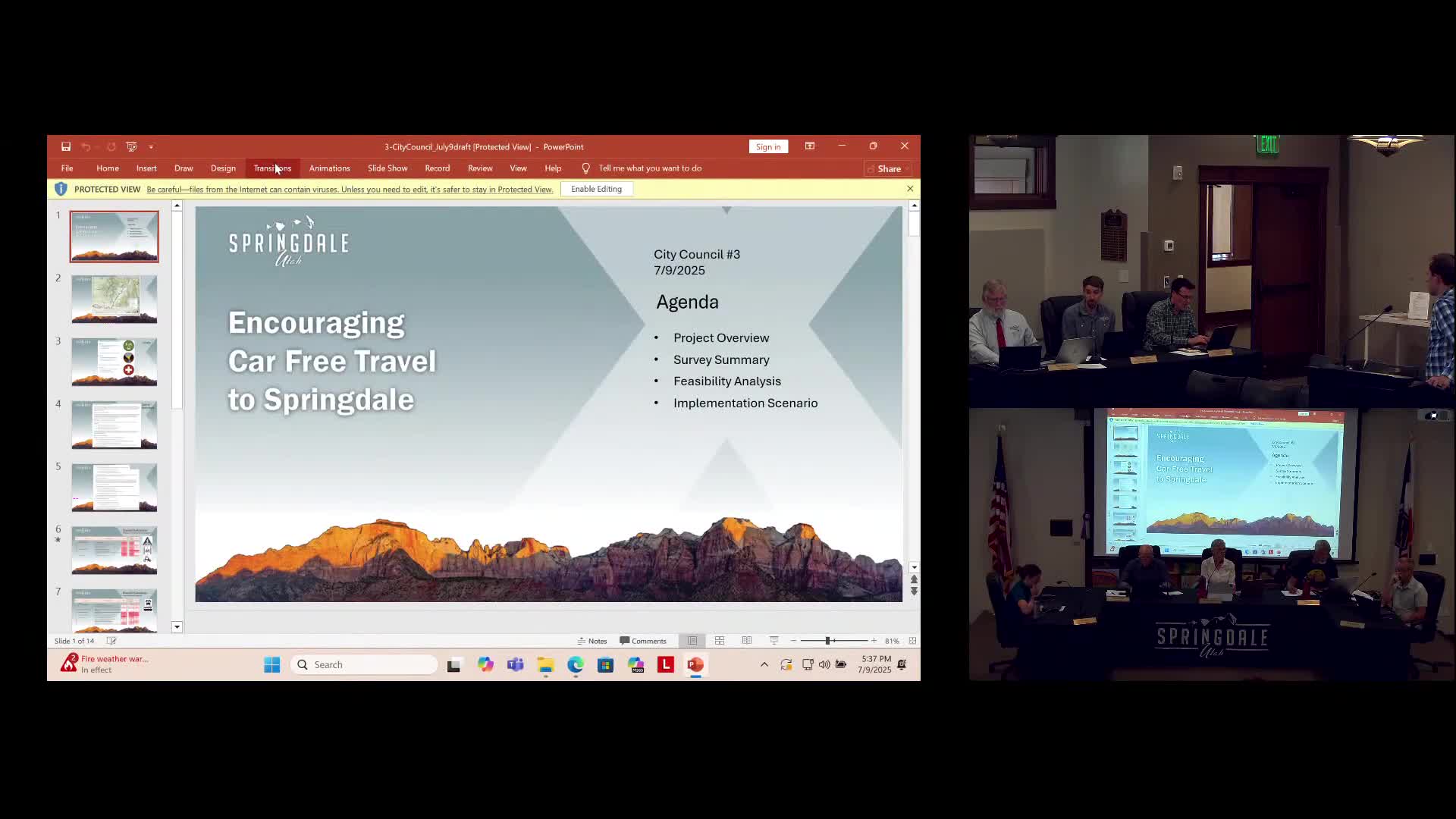Open Ribbon Display Options icon
The image size is (1456, 819).
[810, 146]
